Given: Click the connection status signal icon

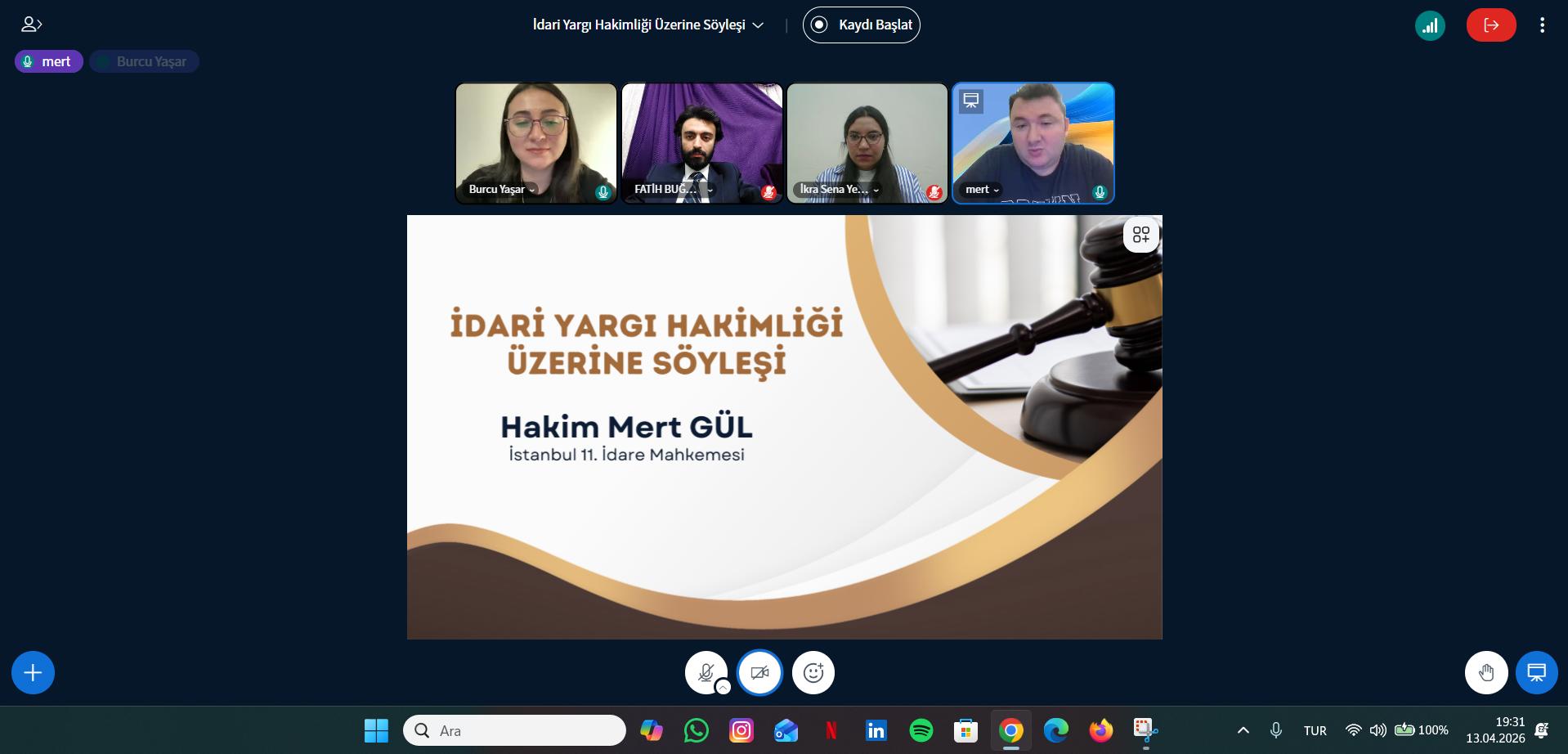Looking at the screenshot, I should 1429,25.
